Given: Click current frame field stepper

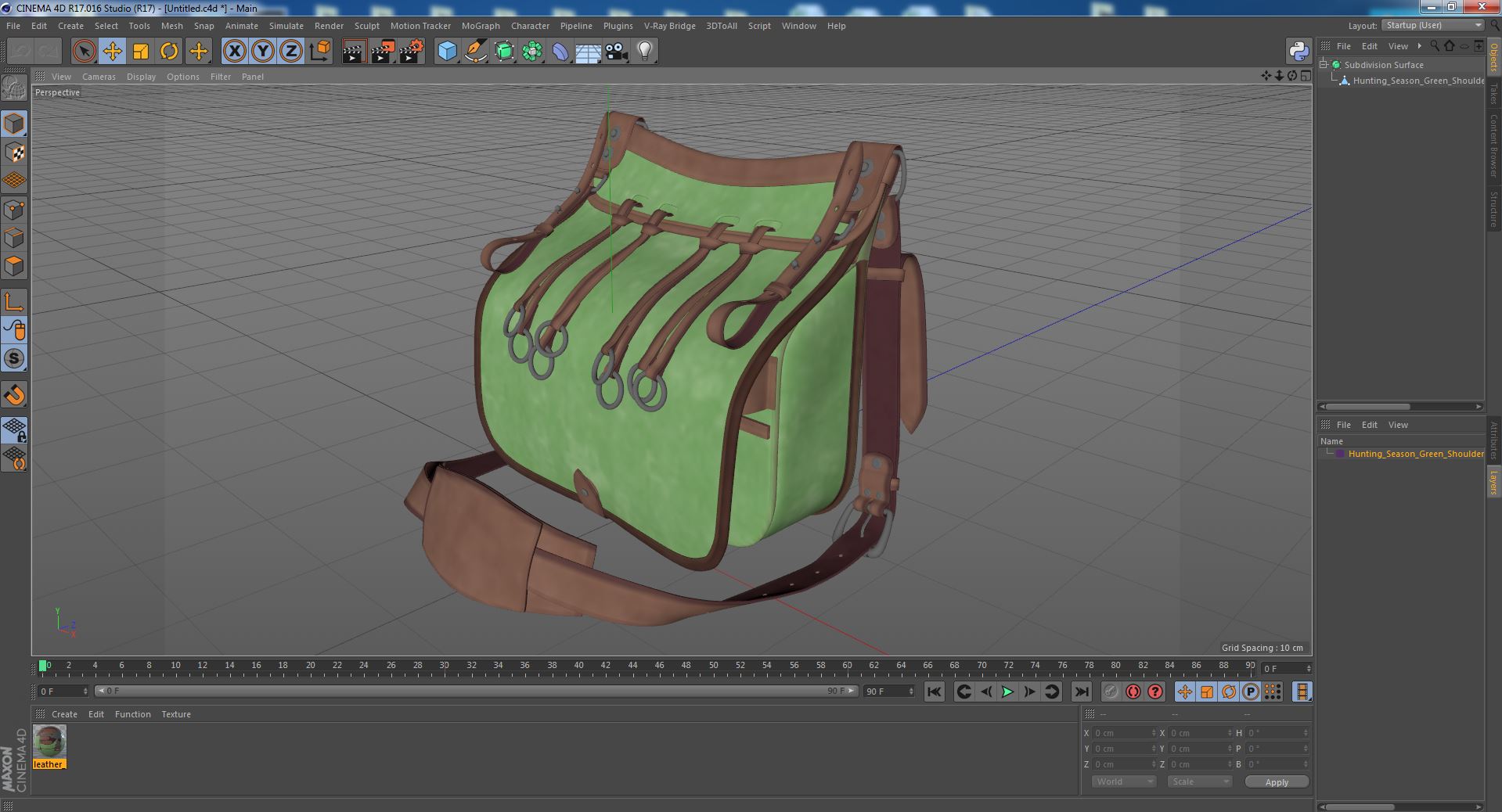Looking at the screenshot, I should point(85,692).
